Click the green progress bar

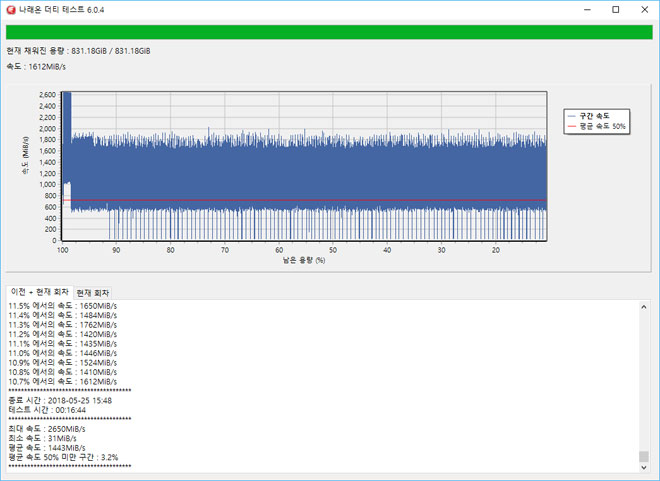point(329,32)
